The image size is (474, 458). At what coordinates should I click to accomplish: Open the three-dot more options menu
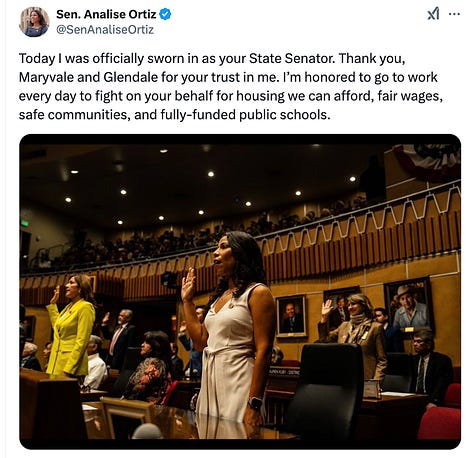tap(455, 14)
